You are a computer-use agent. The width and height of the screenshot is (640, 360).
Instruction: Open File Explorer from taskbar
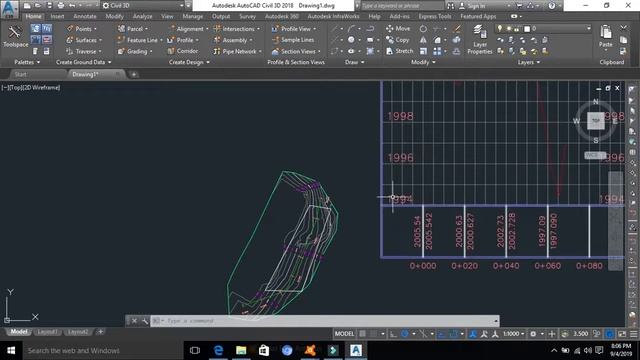point(241,350)
